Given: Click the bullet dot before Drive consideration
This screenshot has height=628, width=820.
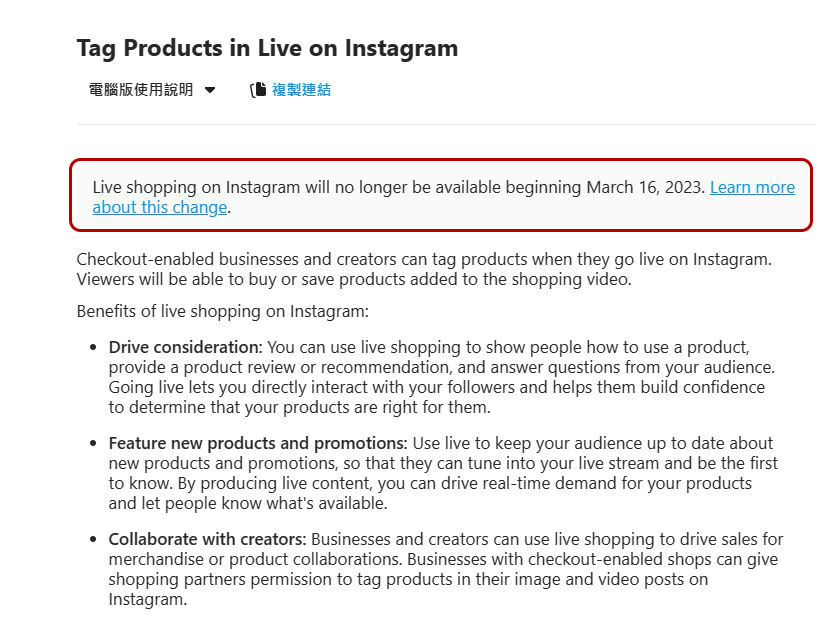Looking at the screenshot, I should [93, 347].
